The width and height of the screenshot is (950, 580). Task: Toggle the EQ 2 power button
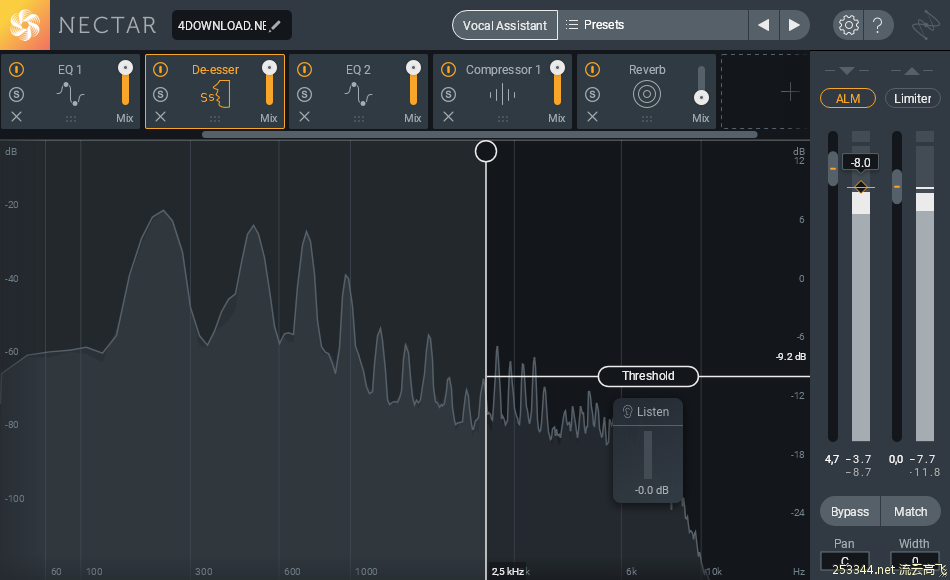[x=305, y=70]
